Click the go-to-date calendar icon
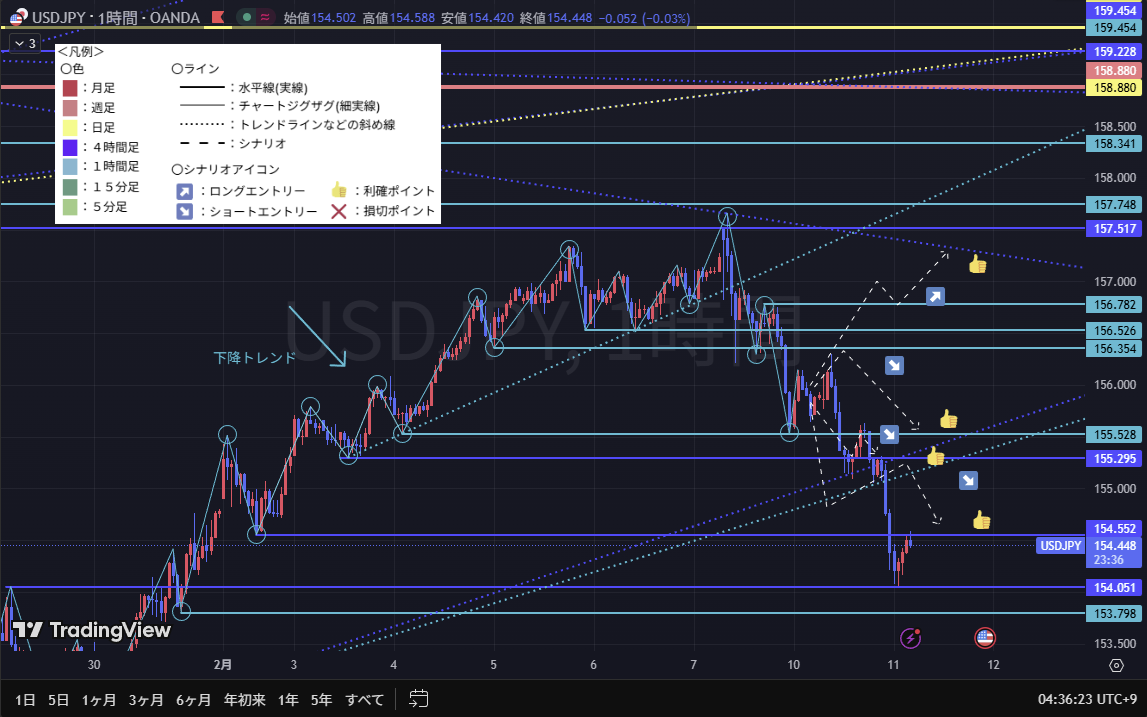The width and height of the screenshot is (1147, 717). click(419, 699)
